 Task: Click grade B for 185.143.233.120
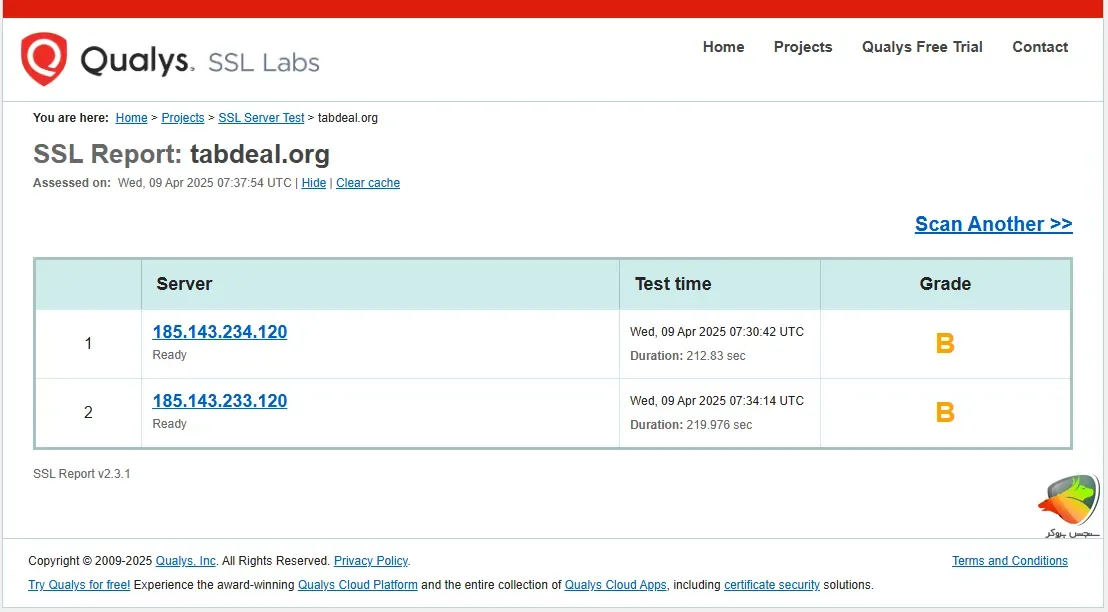(945, 412)
